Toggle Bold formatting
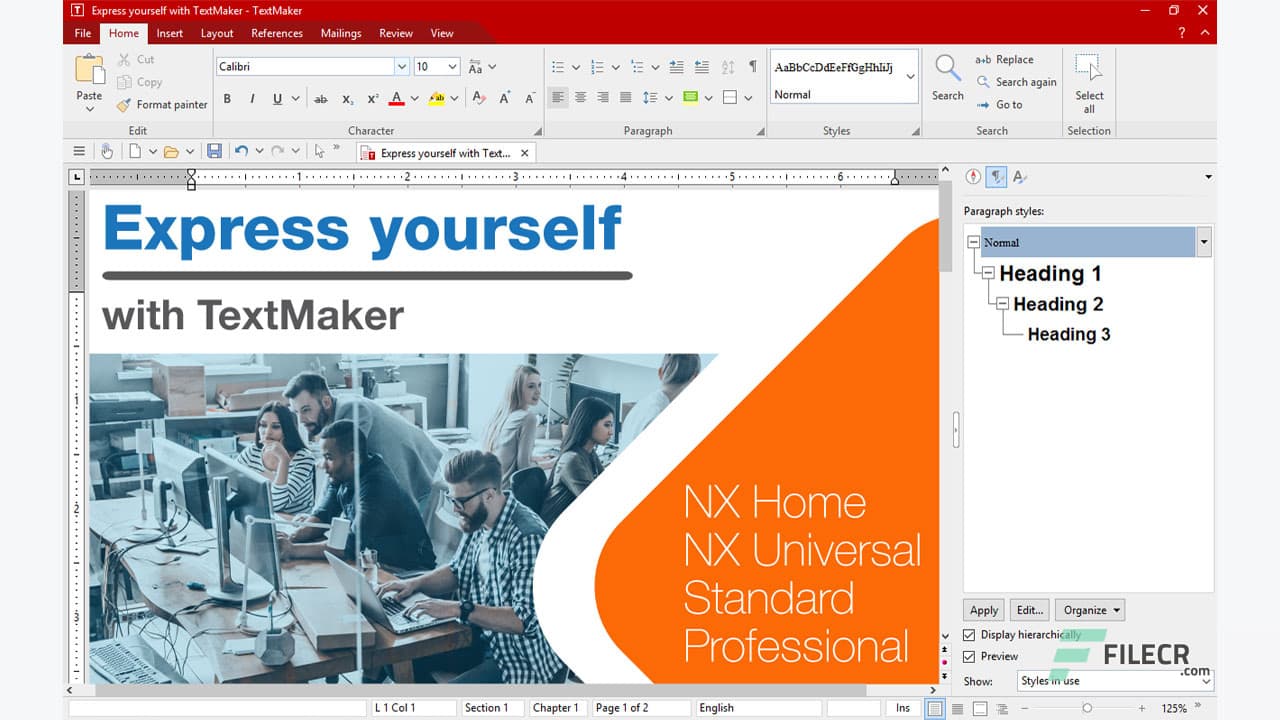The width and height of the screenshot is (1280, 720). (x=226, y=98)
